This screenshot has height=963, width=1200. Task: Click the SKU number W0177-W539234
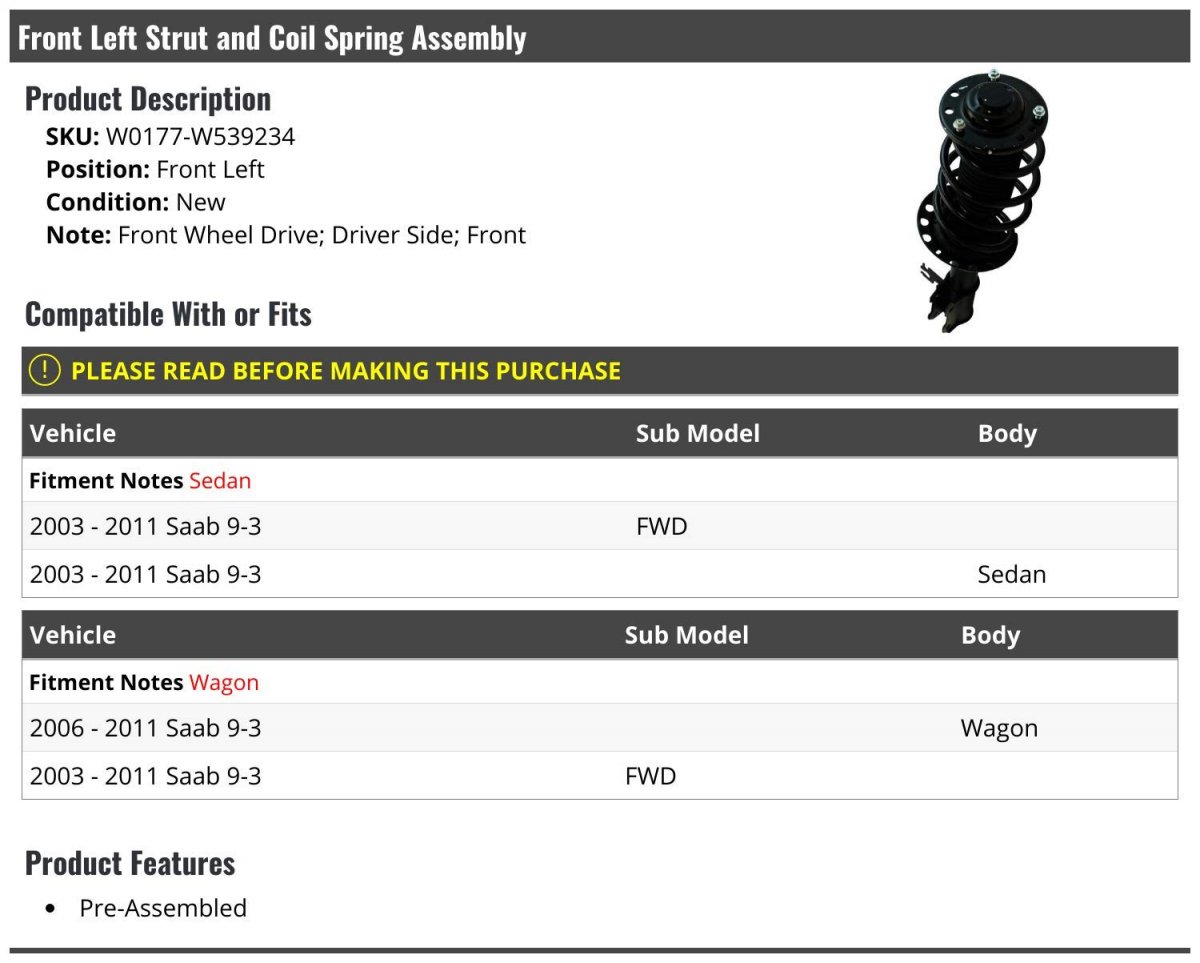(200, 137)
